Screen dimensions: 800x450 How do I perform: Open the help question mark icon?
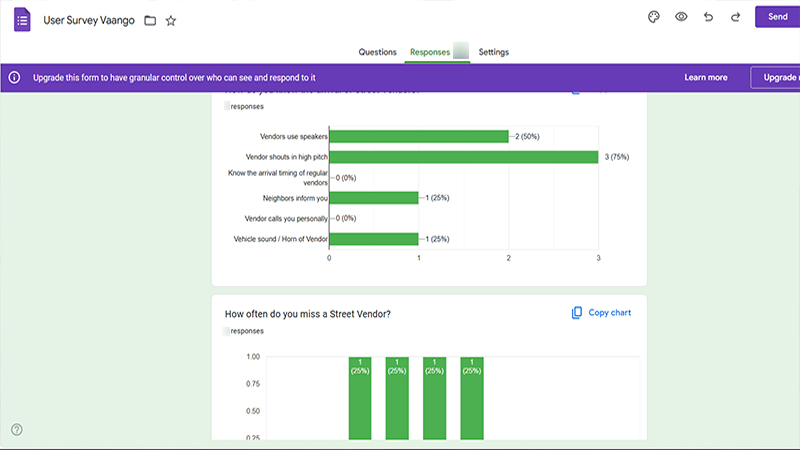click(x=17, y=430)
